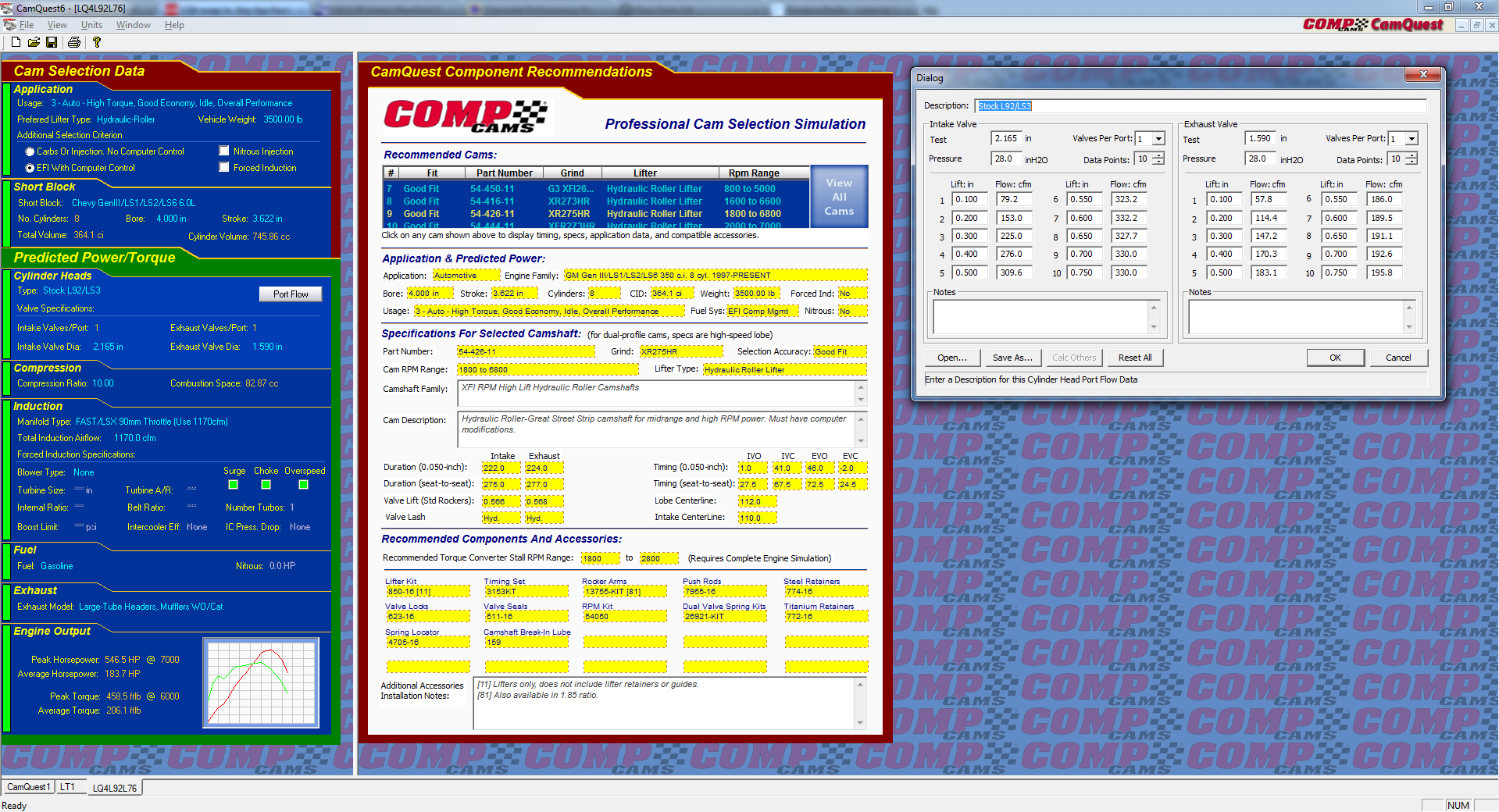The width and height of the screenshot is (1499, 812).
Task: Open Help via the question mark icon
Action: pyautogui.click(x=96, y=42)
